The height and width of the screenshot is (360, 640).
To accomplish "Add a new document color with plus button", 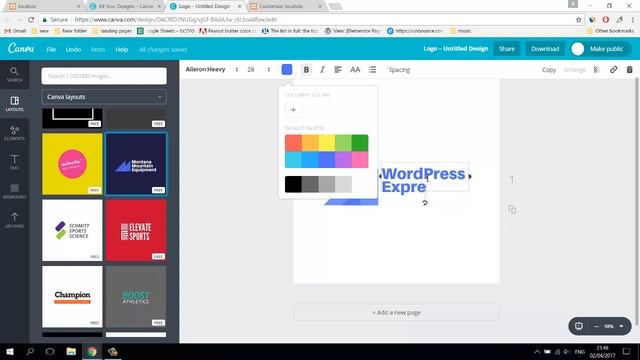I will (x=293, y=109).
